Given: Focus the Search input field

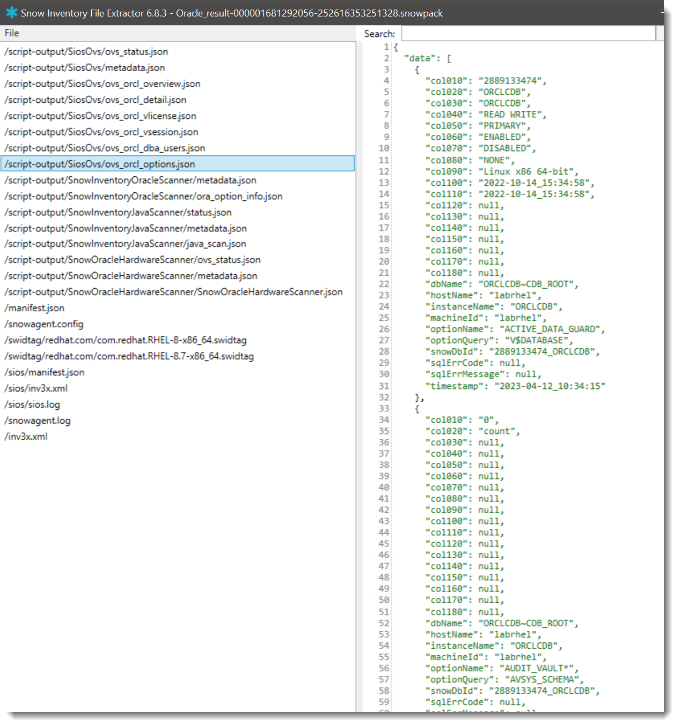Looking at the screenshot, I should click(x=528, y=33).
